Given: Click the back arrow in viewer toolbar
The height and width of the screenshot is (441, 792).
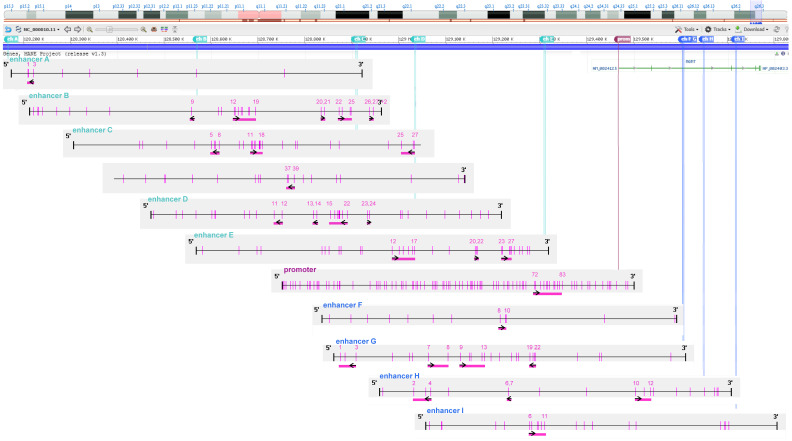Looking at the screenshot, I should (8, 29).
